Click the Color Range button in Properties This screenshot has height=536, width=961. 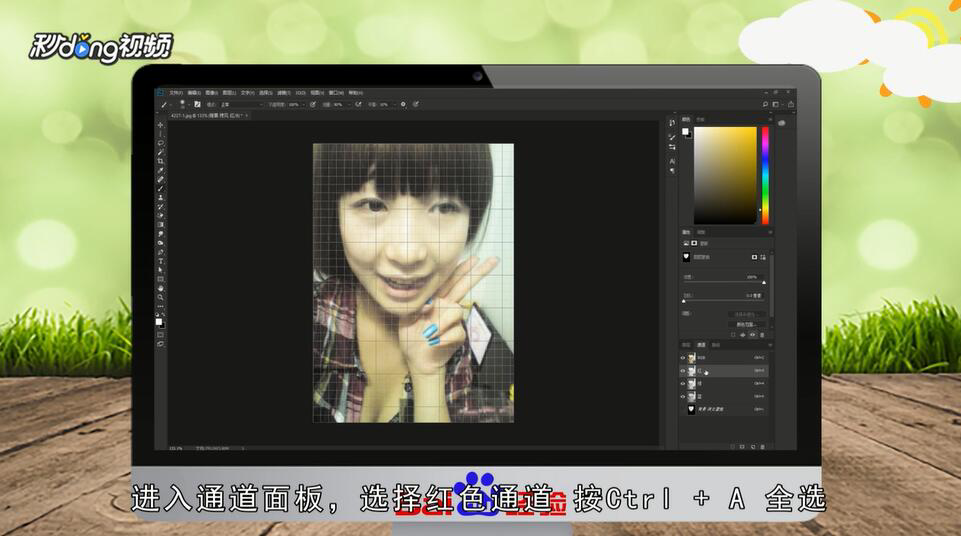[x=746, y=324]
